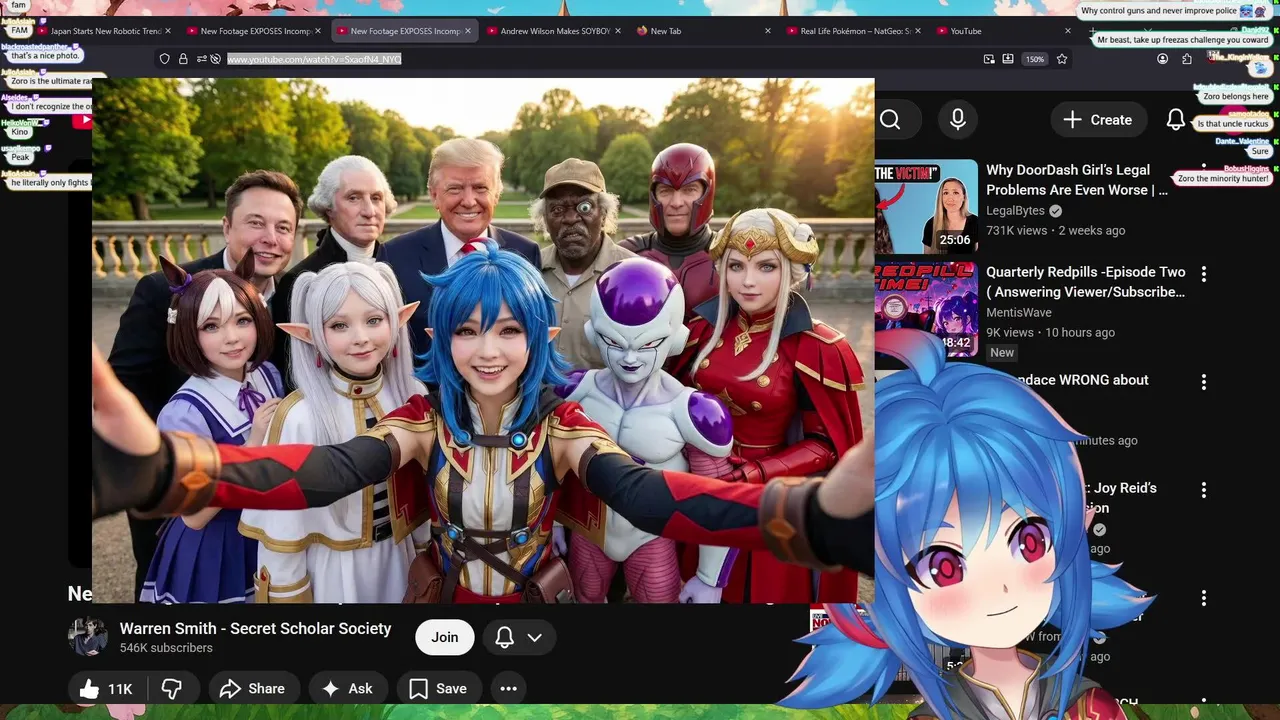Click the Ask button
Screen dimensions: 1280x720
point(347,689)
